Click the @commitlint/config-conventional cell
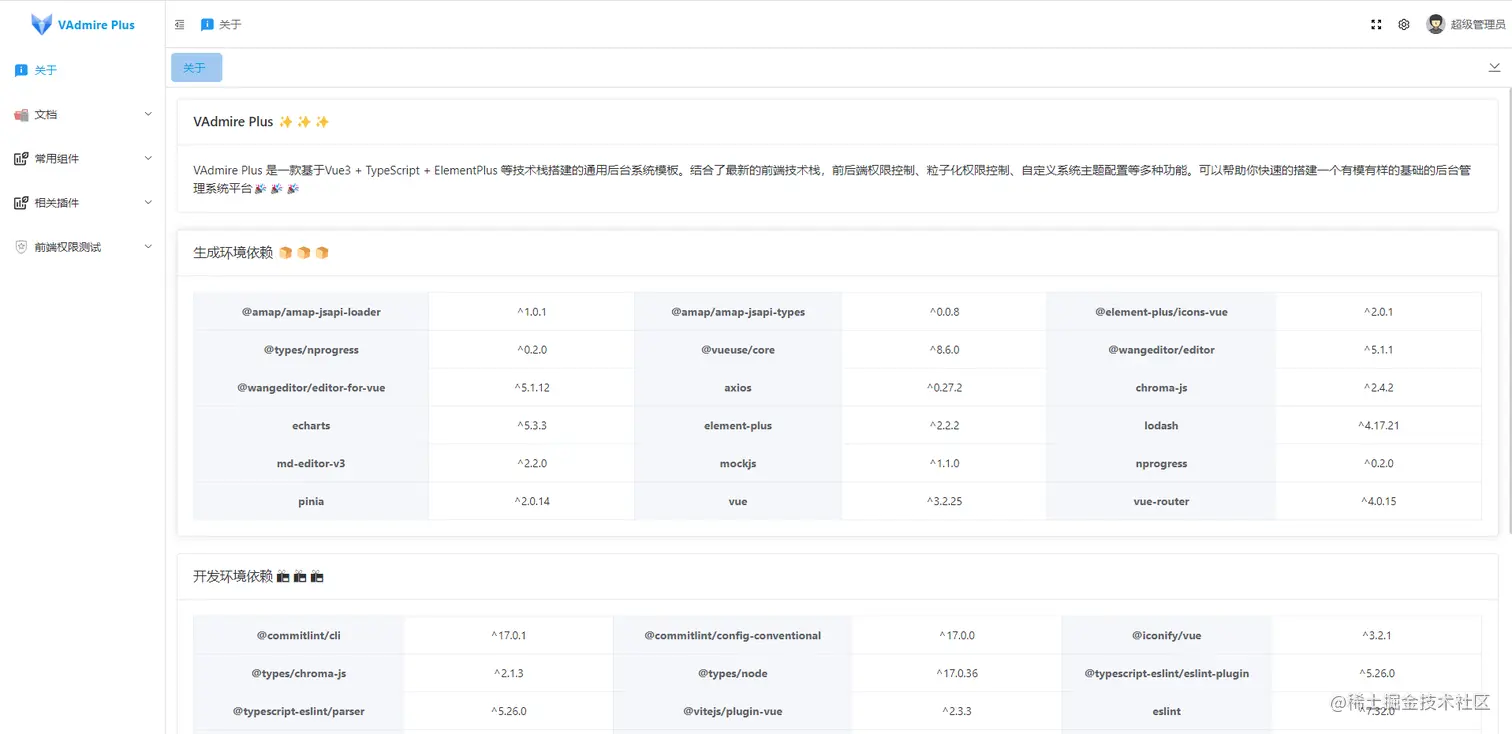Viewport: 1512px width, 734px height. pyautogui.click(x=733, y=636)
